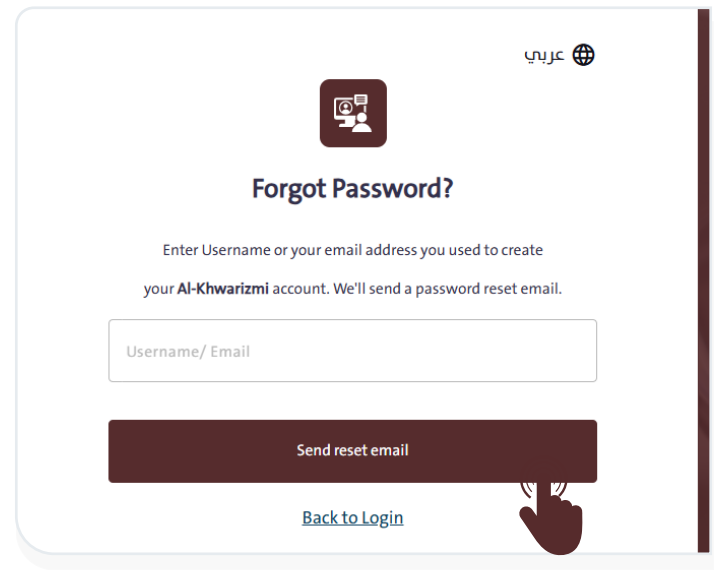This screenshot has height=577, width=714.
Task: Click the word "Login" in the bottom link
Action: pyautogui.click(x=383, y=517)
